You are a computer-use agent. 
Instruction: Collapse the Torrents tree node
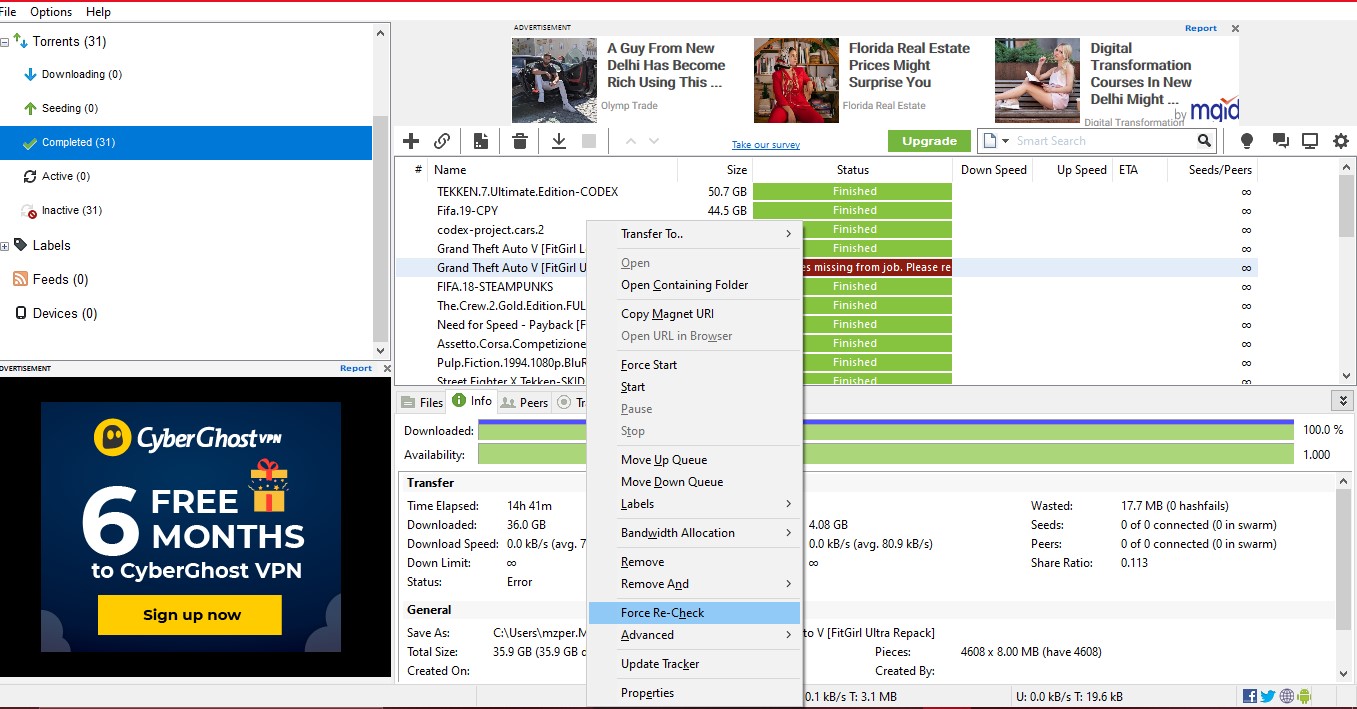(x=5, y=42)
